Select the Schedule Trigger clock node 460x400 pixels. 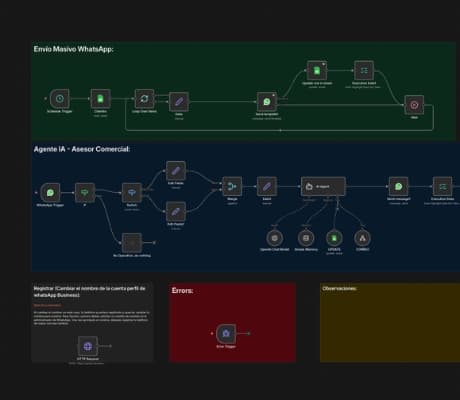pyautogui.click(x=60, y=99)
